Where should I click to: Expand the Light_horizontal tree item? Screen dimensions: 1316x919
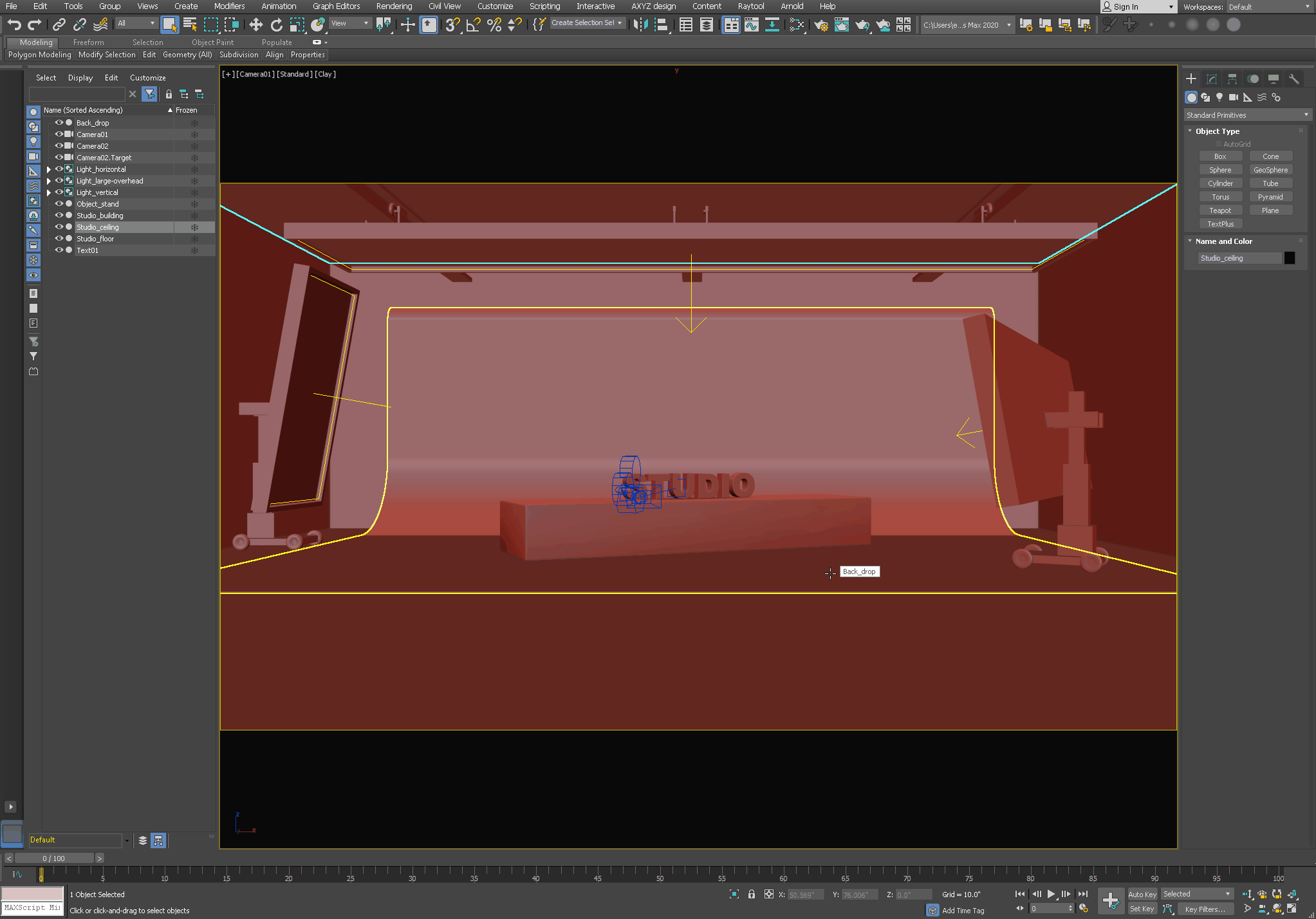(x=48, y=169)
